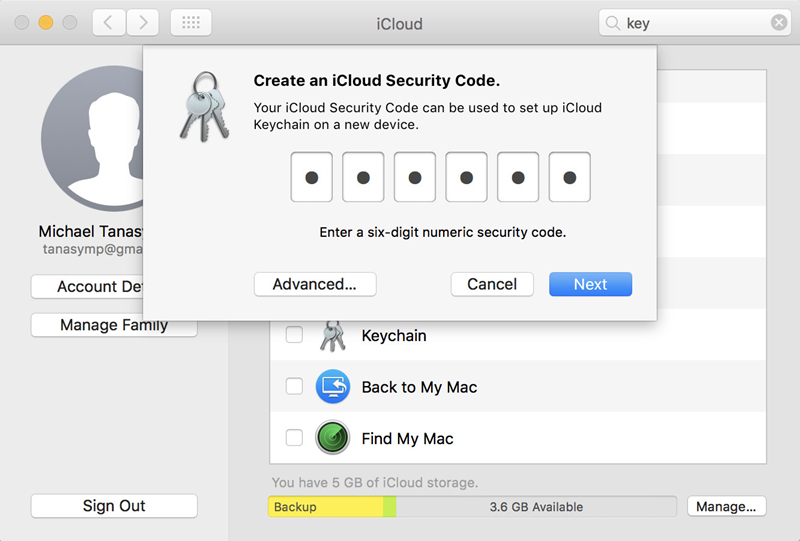
Task: Click the search field containing 'key'
Action: [x=695, y=23]
